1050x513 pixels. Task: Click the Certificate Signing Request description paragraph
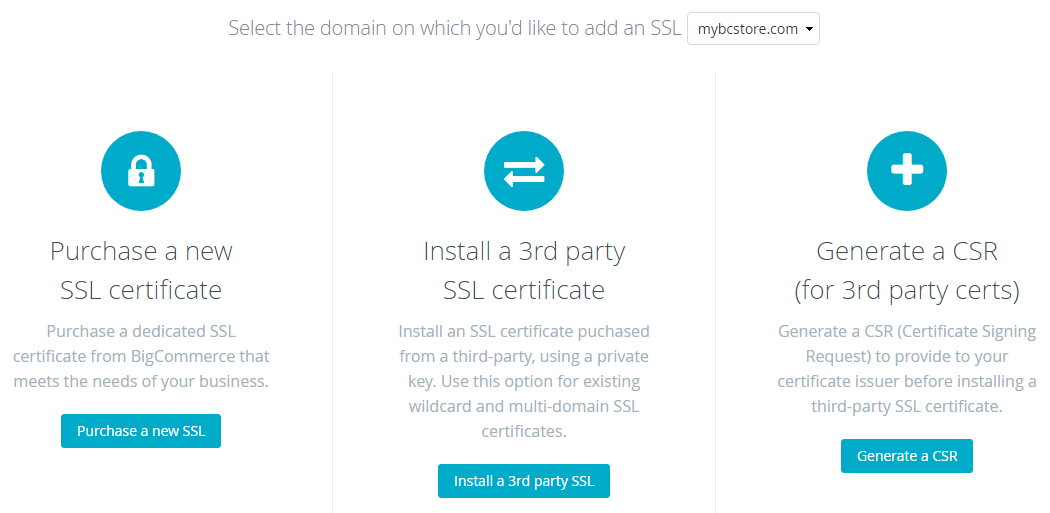point(907,368)
